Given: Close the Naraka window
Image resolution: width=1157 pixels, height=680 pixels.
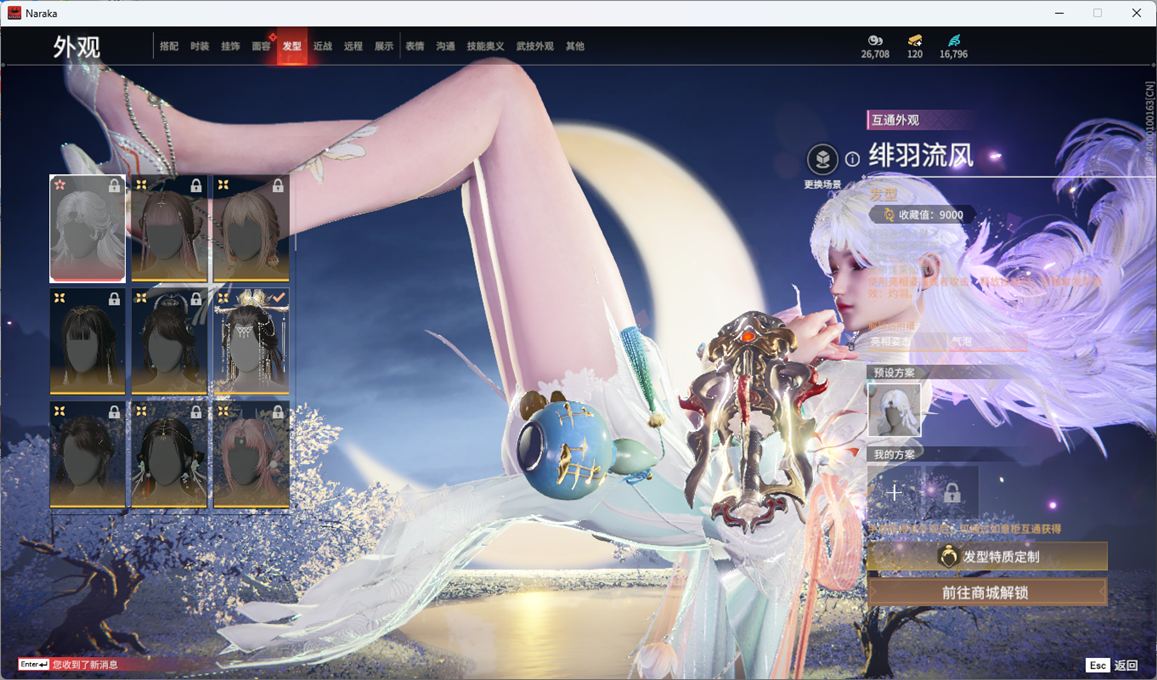Looking at the screenshot, I should (1136, 13).
